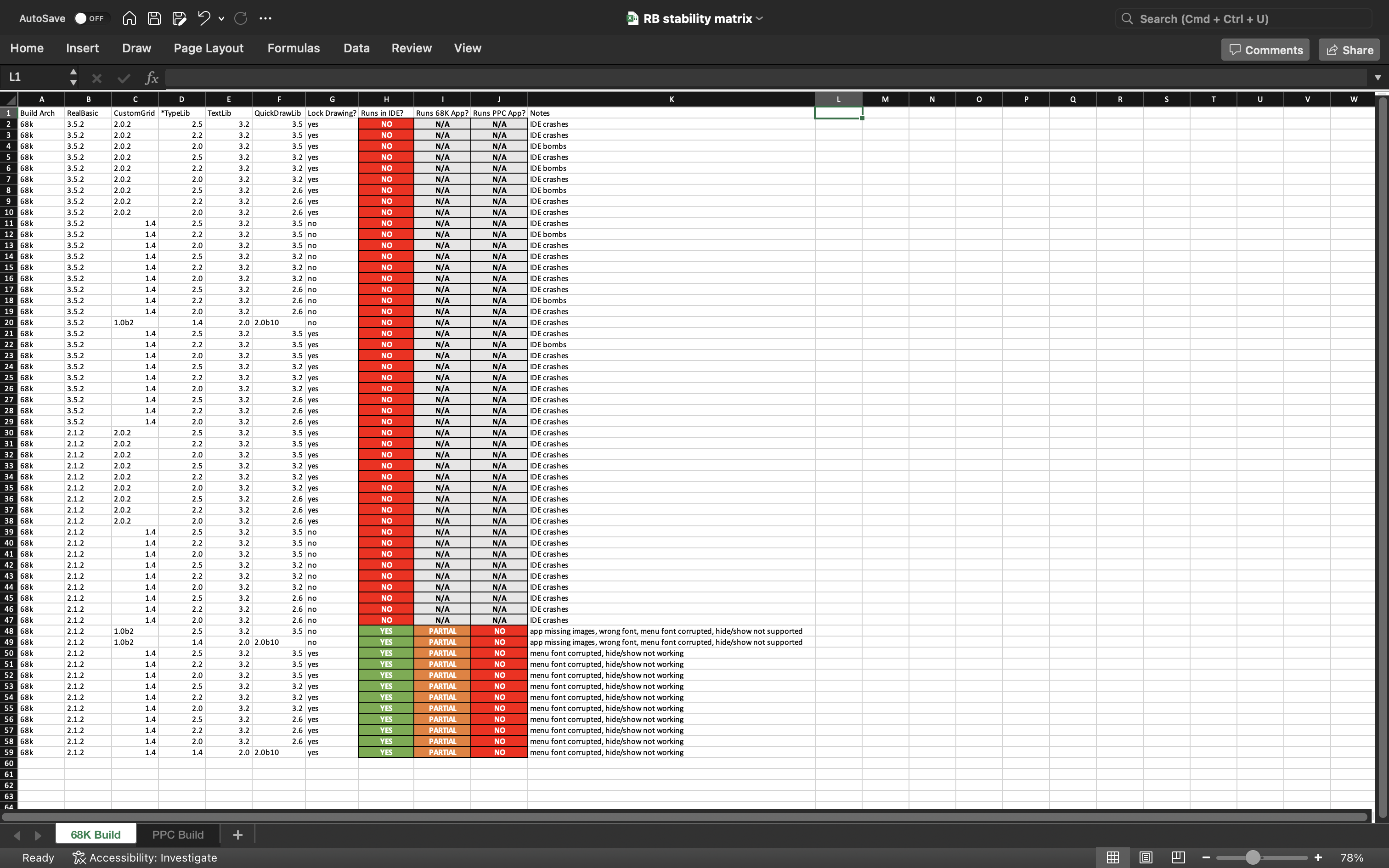Switch to Page Break Preview icon
The height and width of the screenshot is (868, 1389).
click(x=1178, y=857)
